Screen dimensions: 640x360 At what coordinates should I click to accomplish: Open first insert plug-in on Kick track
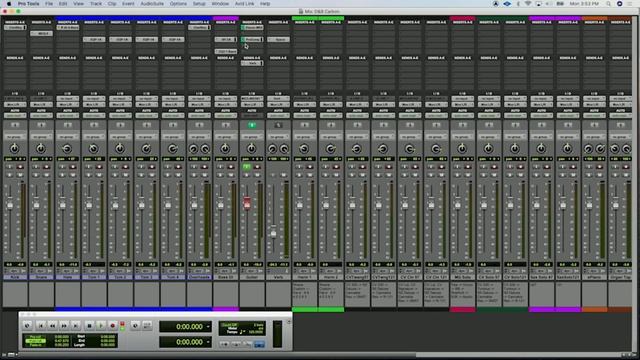click(x=15, y=27)
